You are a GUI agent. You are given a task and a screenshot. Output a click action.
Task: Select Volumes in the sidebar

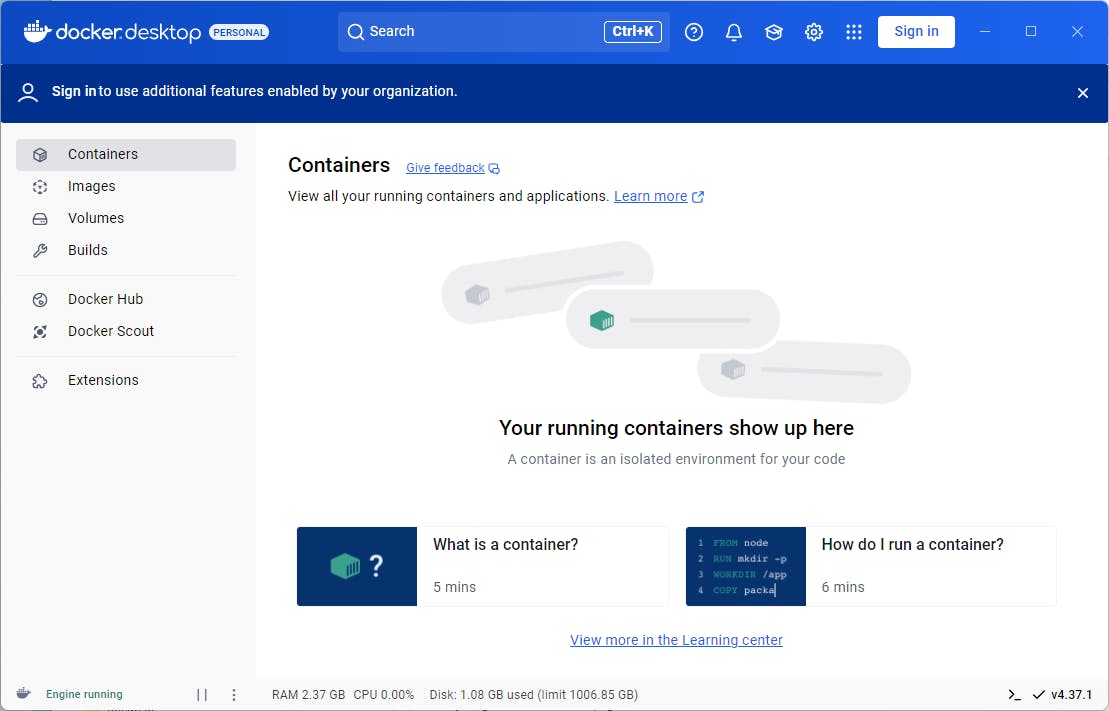click(126, 218)
